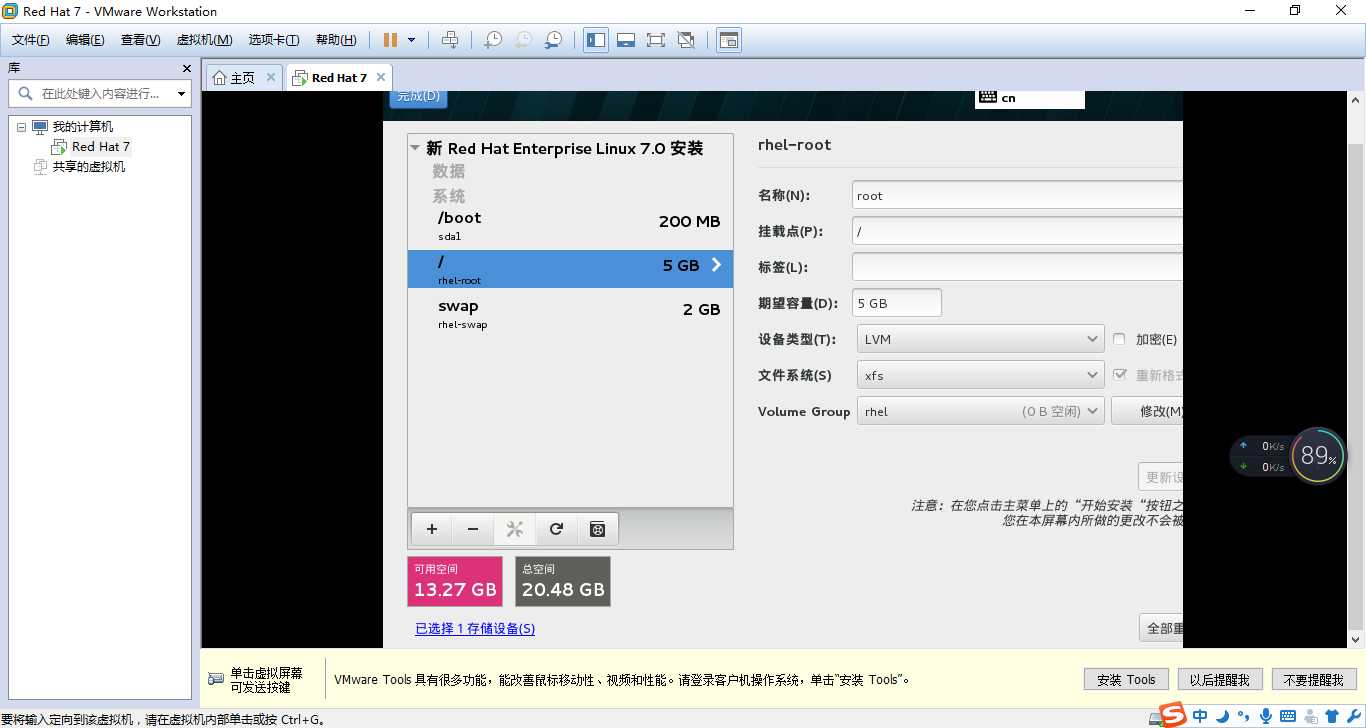The height and width of the screenshot is (728, 1366).
Task: Open the 选项卡(T) menu
Action: [x=274, y=40]
